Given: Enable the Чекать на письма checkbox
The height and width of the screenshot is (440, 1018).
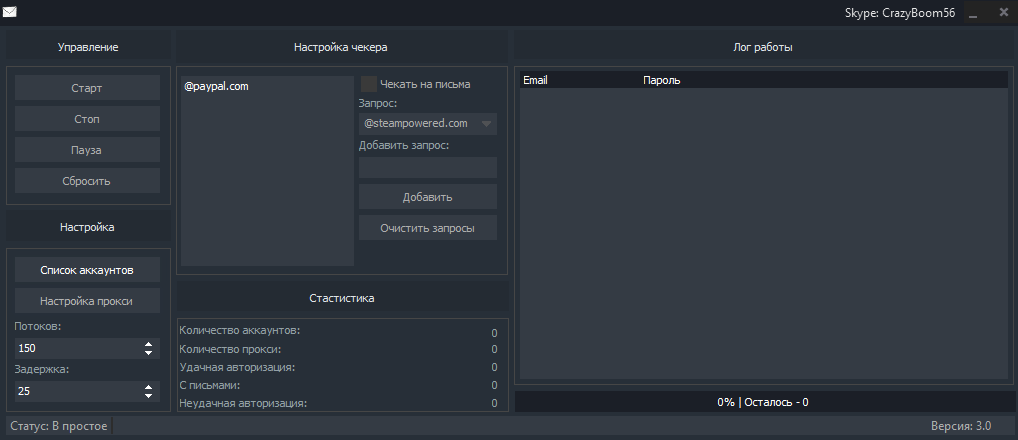Looking at the screenshot, I should pyautogui.click(x=369, y=84).
